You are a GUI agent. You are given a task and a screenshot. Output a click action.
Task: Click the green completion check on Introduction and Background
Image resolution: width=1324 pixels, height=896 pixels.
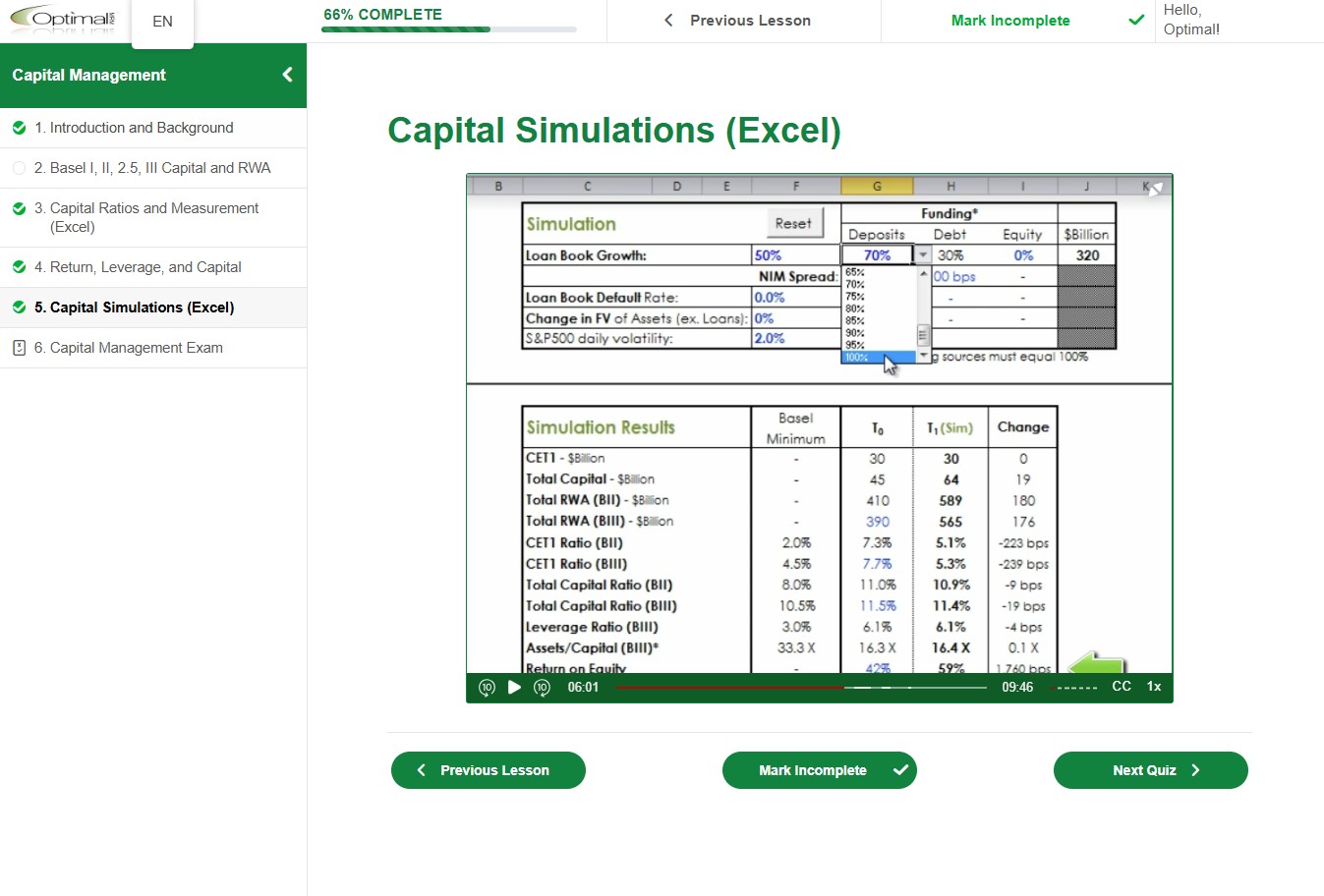click(x=22, y=128)
